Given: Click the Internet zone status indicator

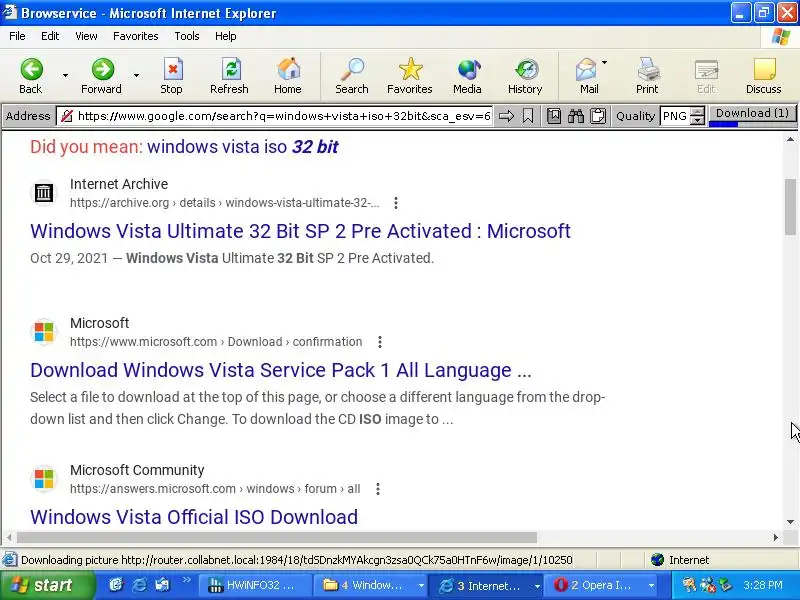Looking at the screenshot, I should pyautogui.click(x=681, y=560).
